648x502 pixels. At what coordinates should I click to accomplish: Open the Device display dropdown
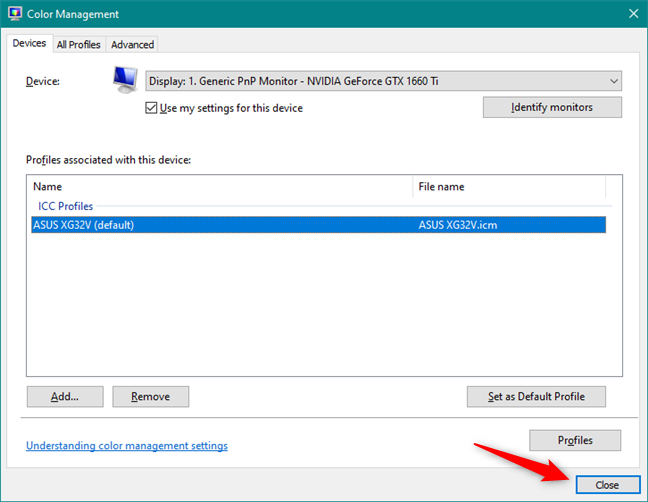pyautogui.click(x=383, y=81)
